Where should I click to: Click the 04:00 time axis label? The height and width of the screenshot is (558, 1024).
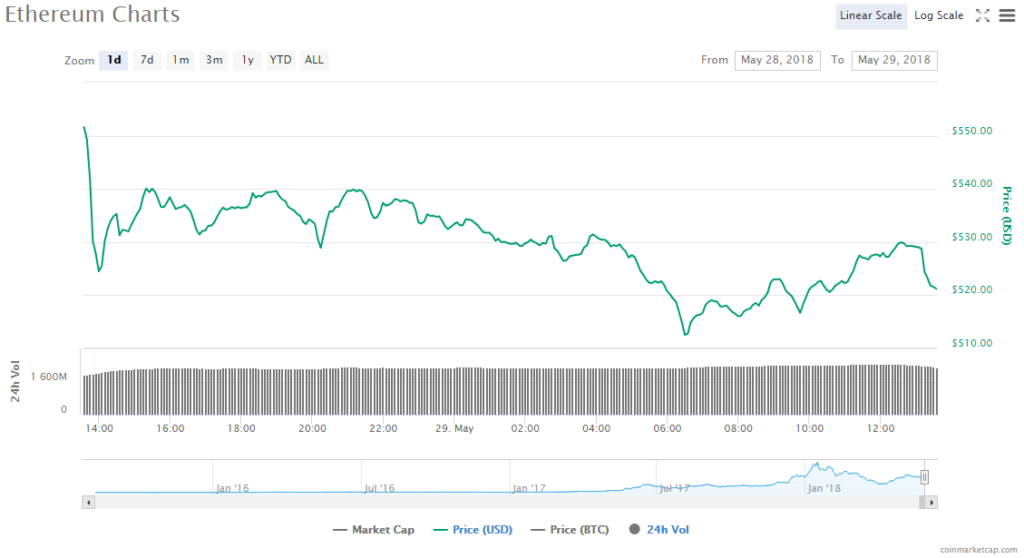(x=596, y=429)
